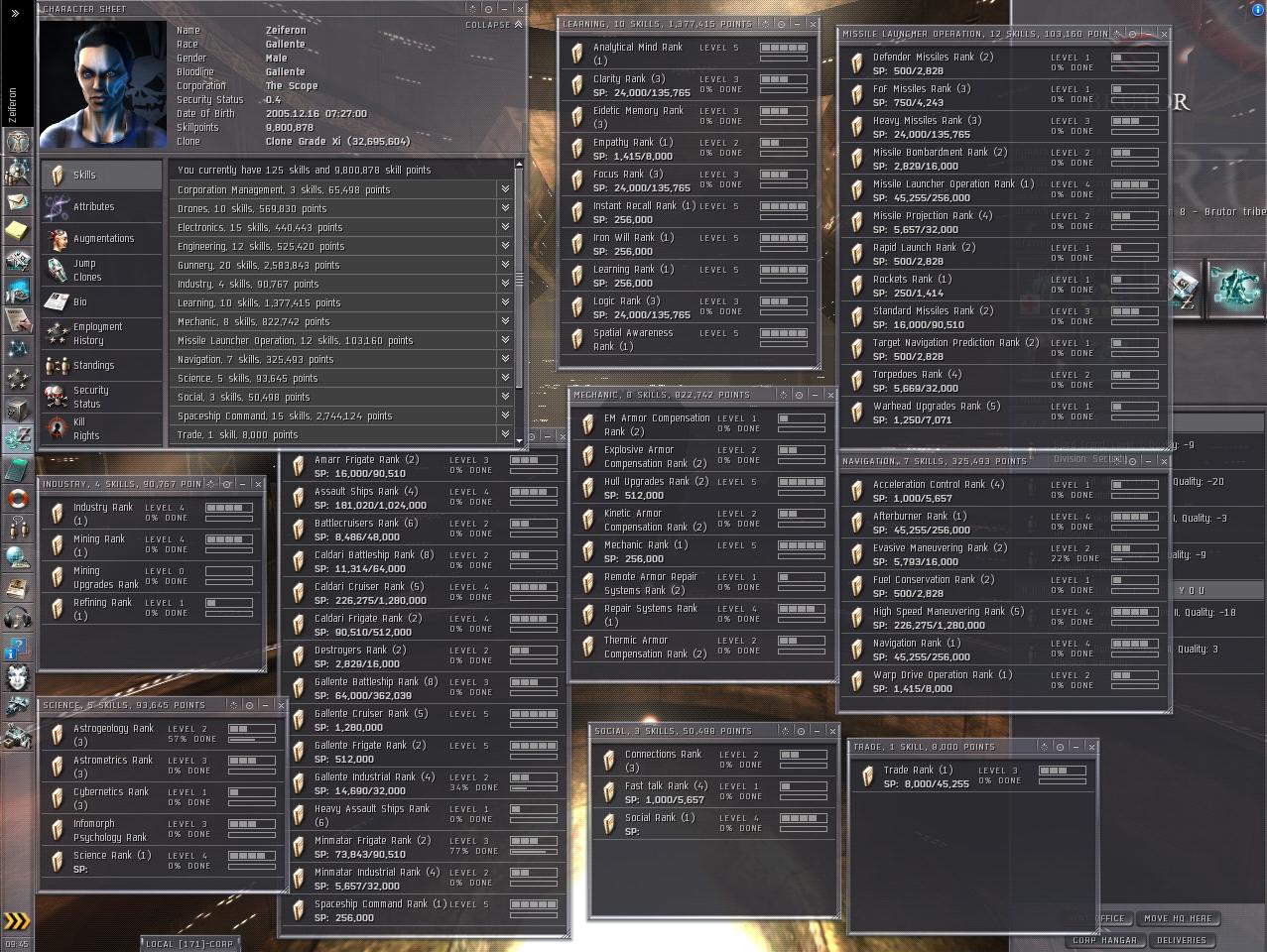Click the yellow chevrons icon at bottom-left
The width and height of the screenshot is (1267, 952).
pyautogui.click(x=16, y=920)
